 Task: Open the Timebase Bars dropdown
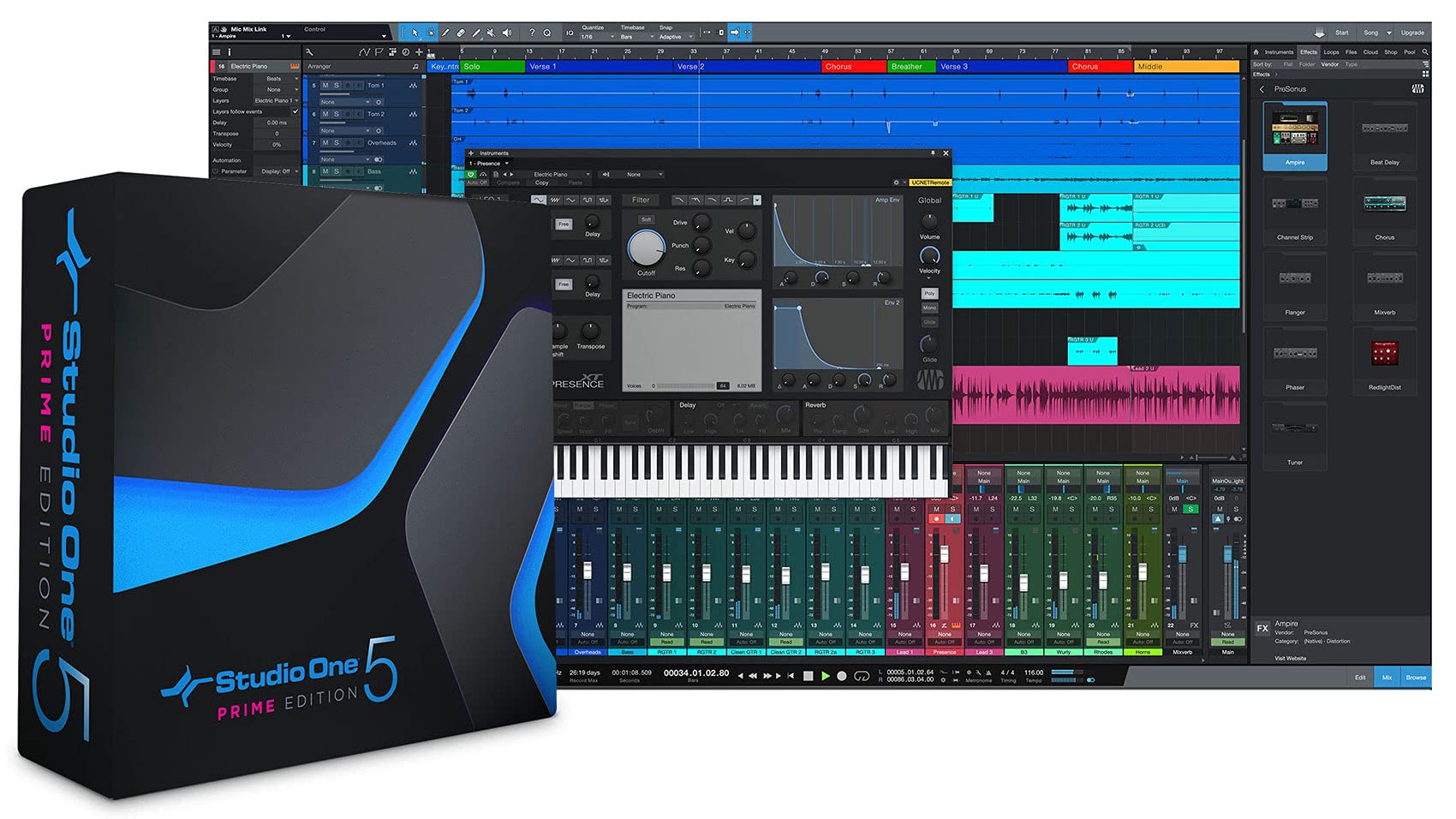point(636,37)
